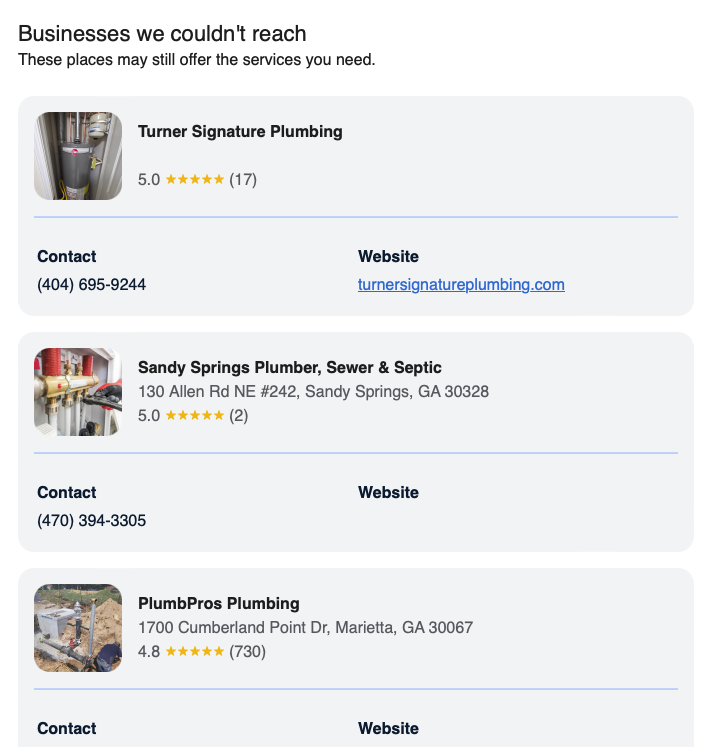Click phone number (470) 394-3305

tap(92, 521)
